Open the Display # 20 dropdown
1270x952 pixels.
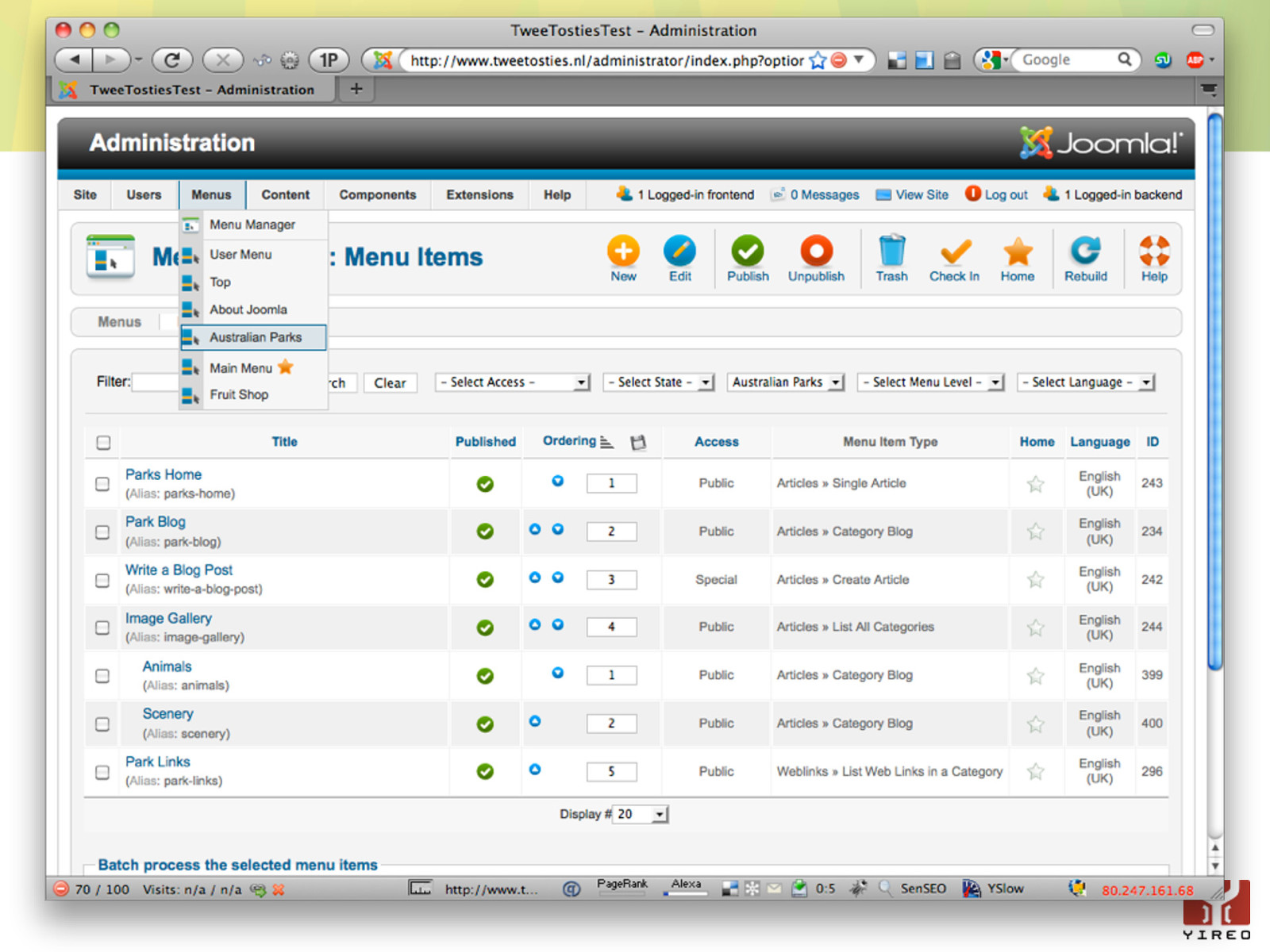641,814
